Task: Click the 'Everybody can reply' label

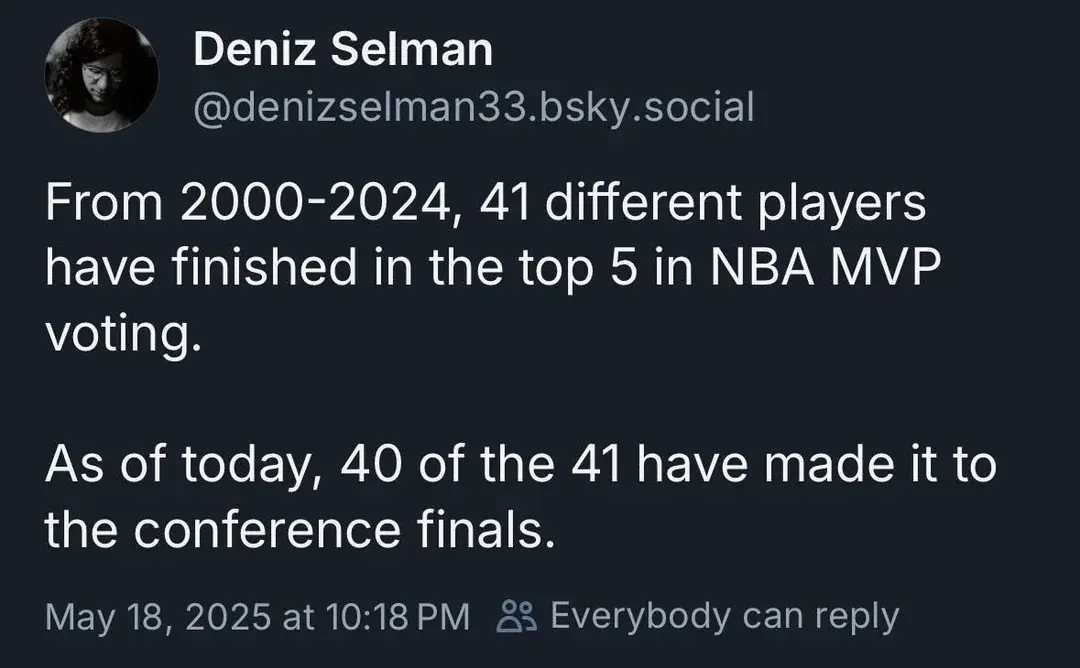Action: (720, 616)
